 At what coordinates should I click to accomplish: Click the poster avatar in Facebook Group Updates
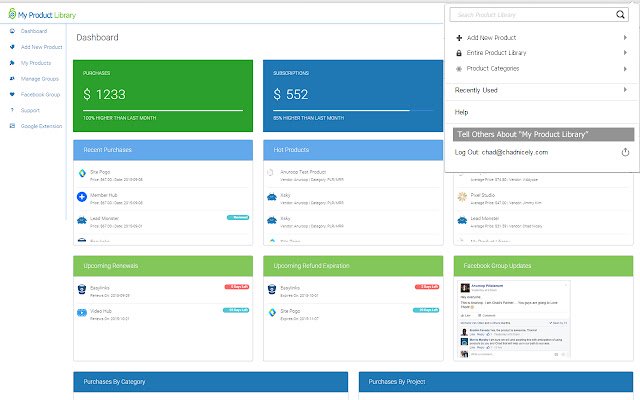pyautogui.click(x=465, y=288)
